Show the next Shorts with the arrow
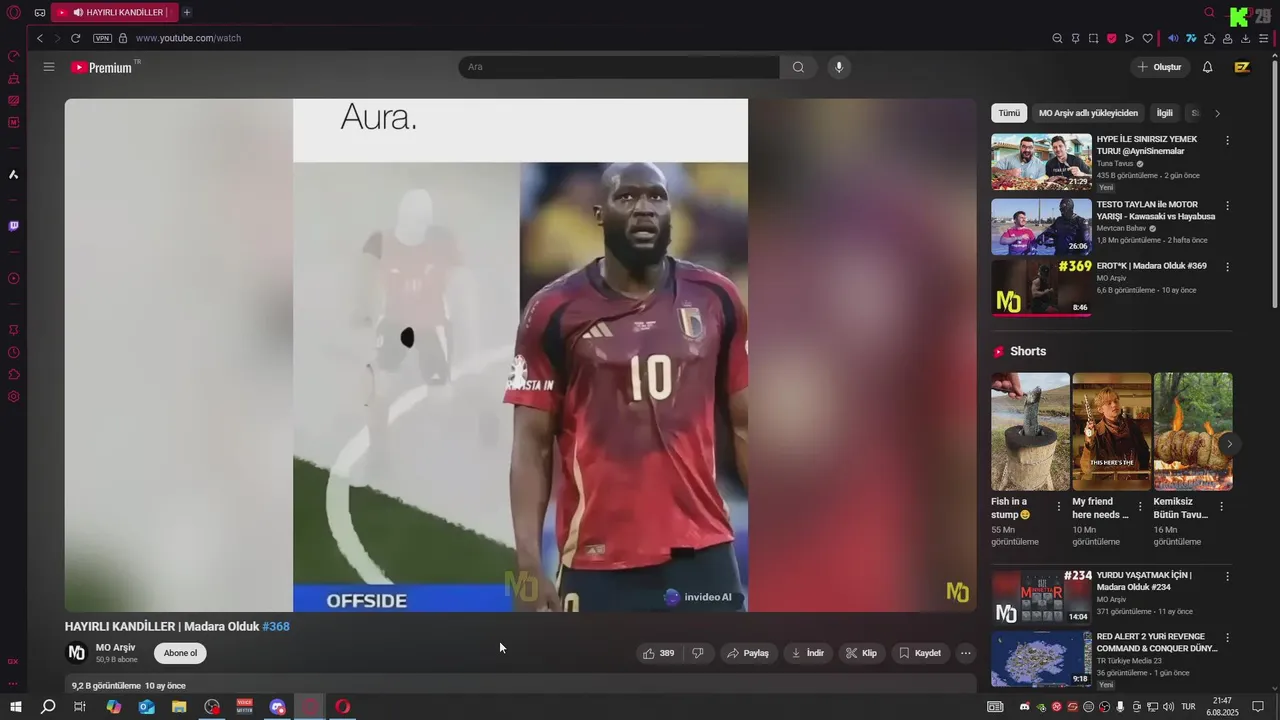Viewport: 1280px width, 720px height. pyautogui.click(x=1229, y=444)
